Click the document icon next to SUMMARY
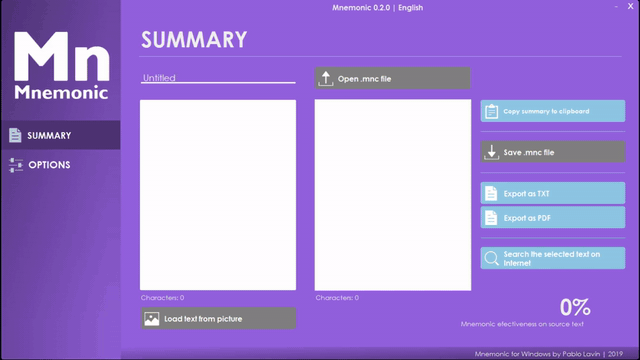The image size is (640, 360). (15, 135)
